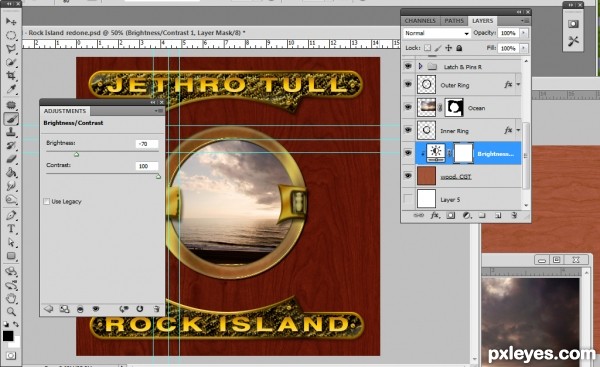Hide the Brightness/Contrast adjustment layer

pyautogui.click(x=408, y=153)
